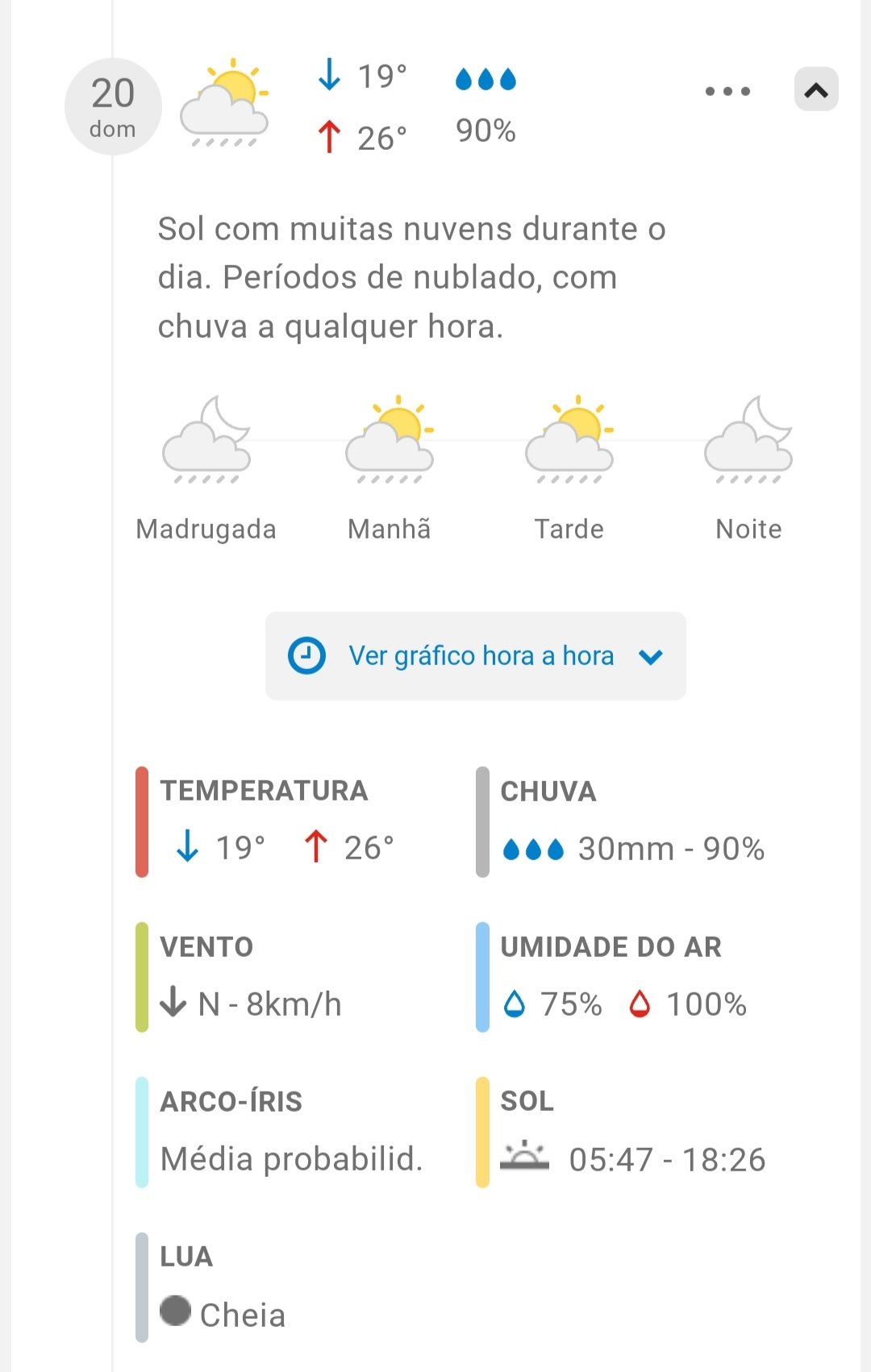Click the red bar beside TEMPERATURA
The width and height of the screenshot is (871, 1372).
142,821
